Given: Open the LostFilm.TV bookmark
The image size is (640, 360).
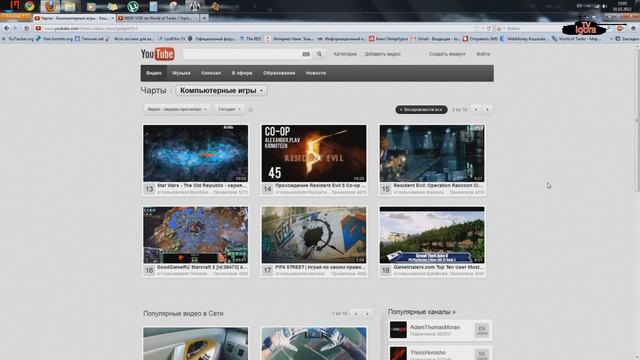Looking at the screenshot, I should [171, 39].
